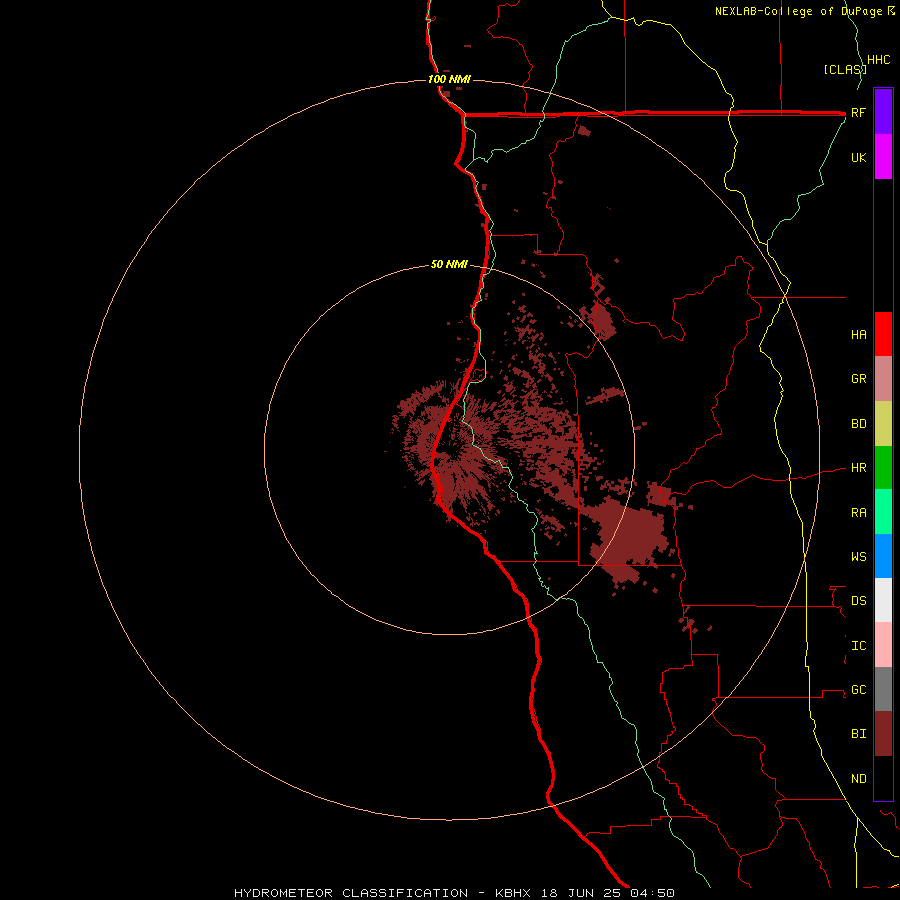This screenshot has width=900, height=900.
Task: Click the 04:50 time stamp
Action: [x=652, y=893]
